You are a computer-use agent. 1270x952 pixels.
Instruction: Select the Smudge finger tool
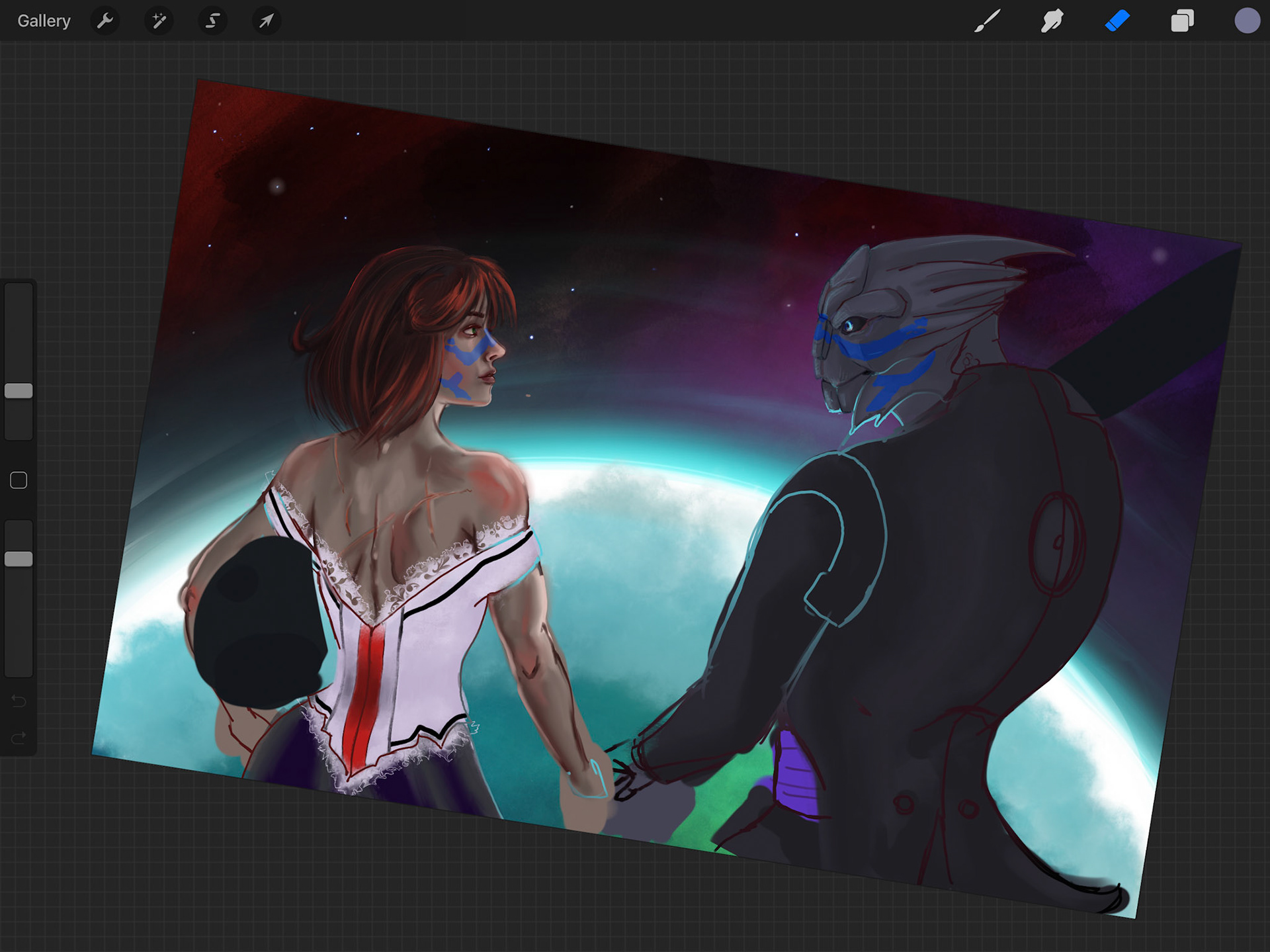click(x=1052, y=21)
